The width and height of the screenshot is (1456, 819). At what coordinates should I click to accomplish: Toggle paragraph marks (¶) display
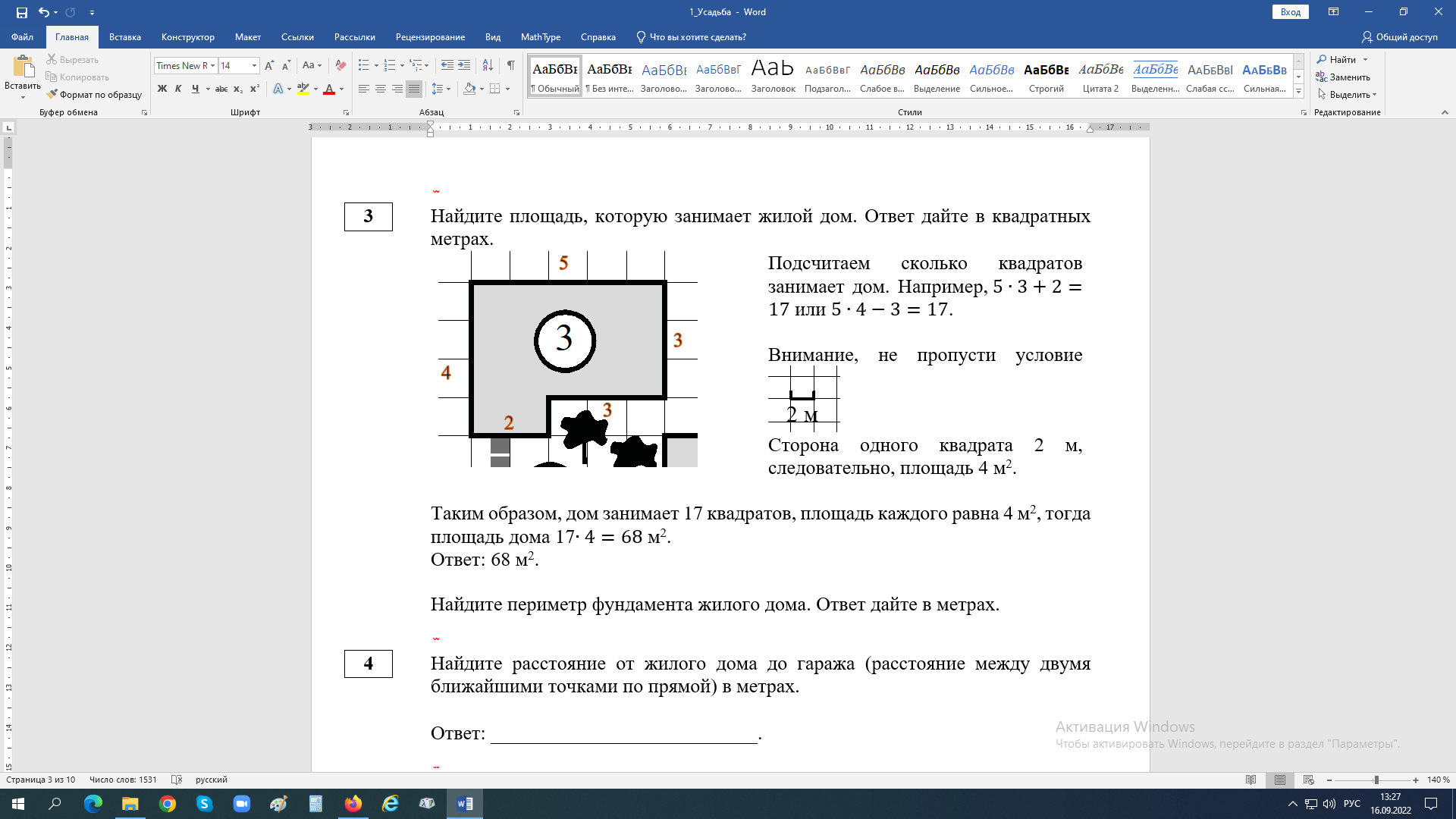coord(511,66)
